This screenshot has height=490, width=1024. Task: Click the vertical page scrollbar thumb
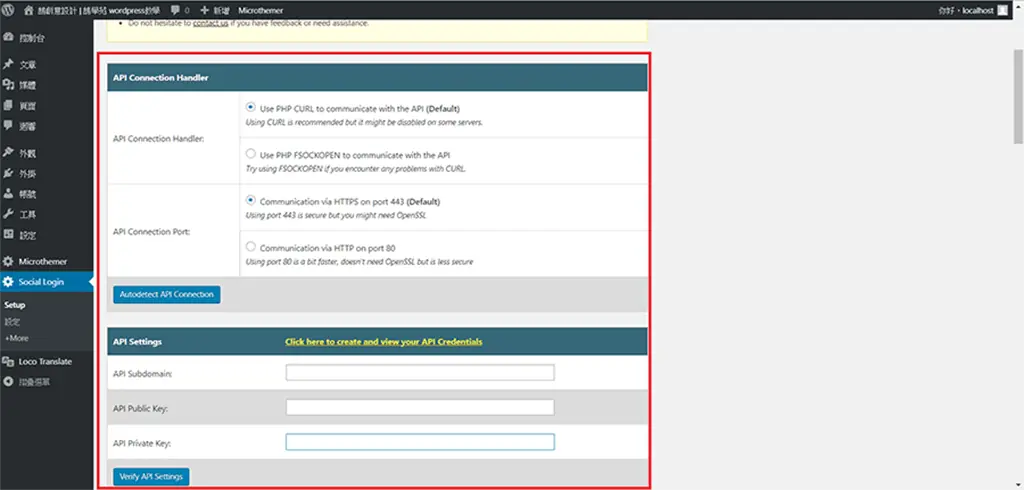click(x=1018, y=95)
